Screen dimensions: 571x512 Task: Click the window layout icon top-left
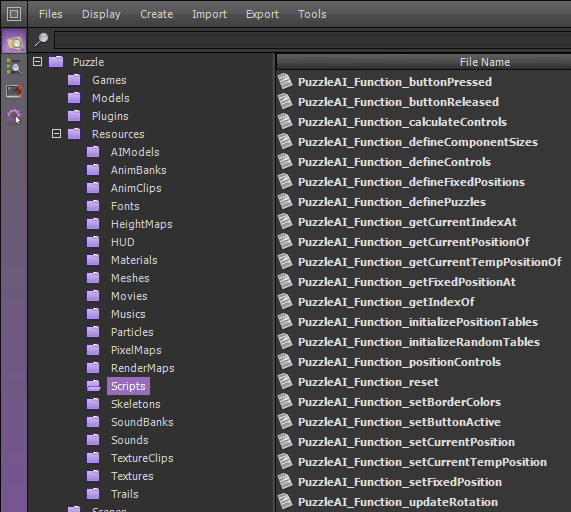point(14,14)
